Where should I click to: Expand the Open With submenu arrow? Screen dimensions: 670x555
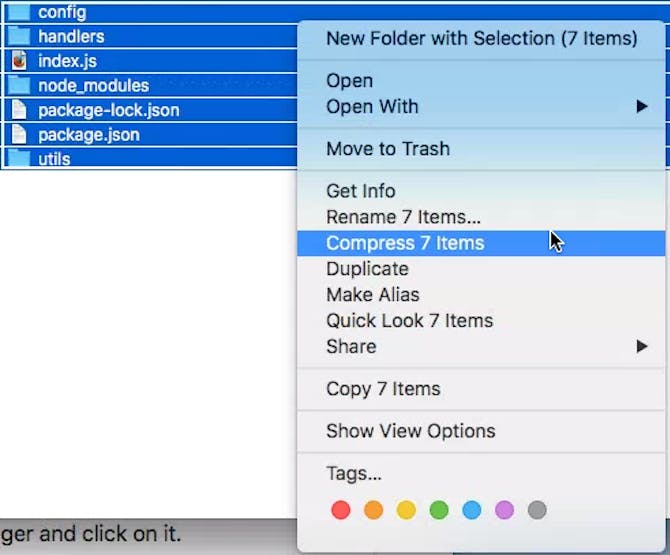pos(642,106)
